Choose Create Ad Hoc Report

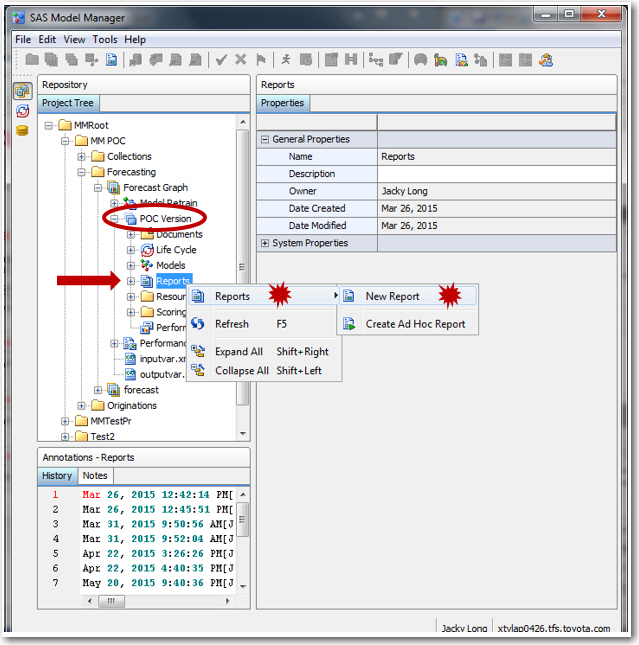tap(408, 324)
